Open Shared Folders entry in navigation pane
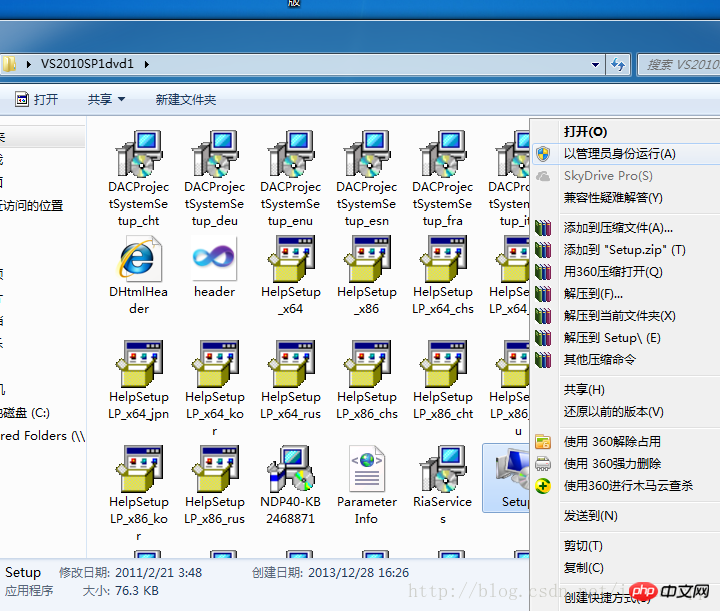The width and height of the screenshot is (720, 611). (x=43, y=436)
